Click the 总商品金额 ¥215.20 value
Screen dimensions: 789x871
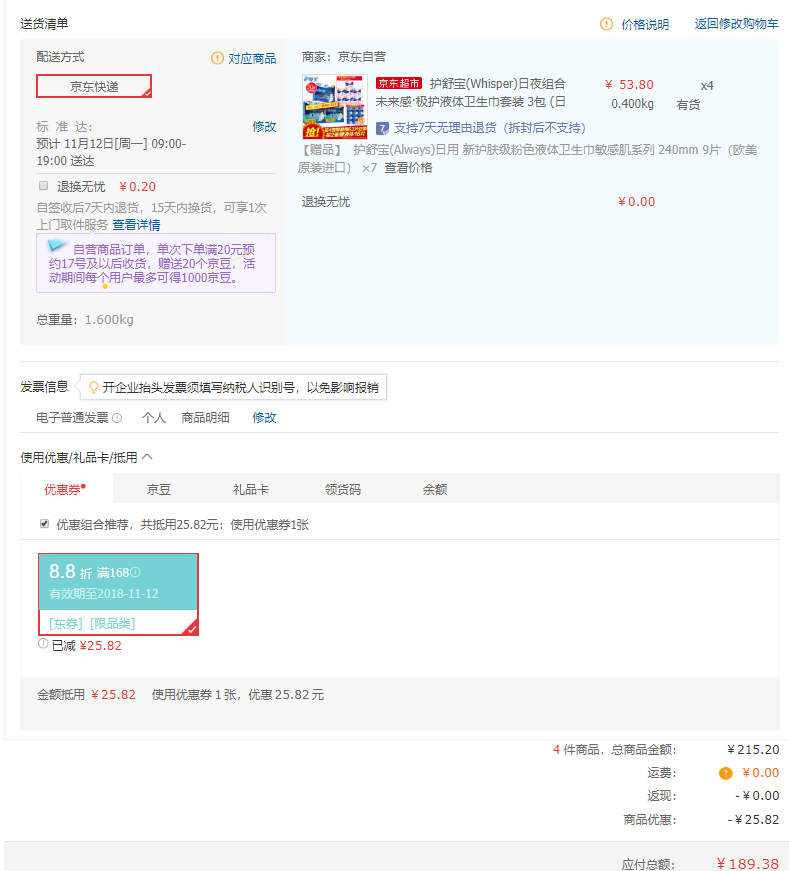[753, 750]
